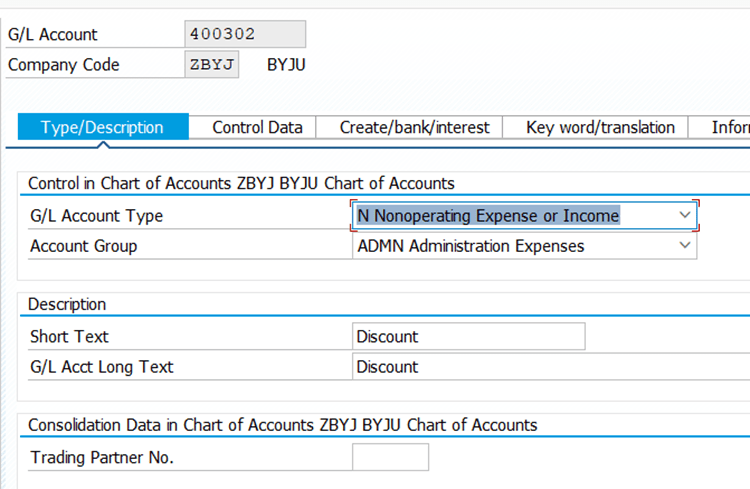Click into the Short Text field
The width and height of the screenshot is (750, 489).
coord(468,337)
